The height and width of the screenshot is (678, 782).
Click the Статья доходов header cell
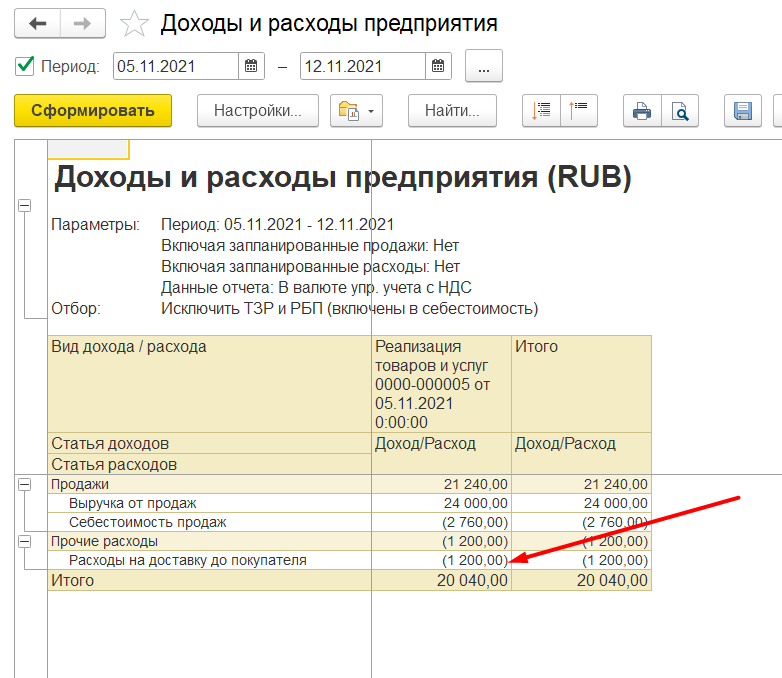[x=209, y=443]
